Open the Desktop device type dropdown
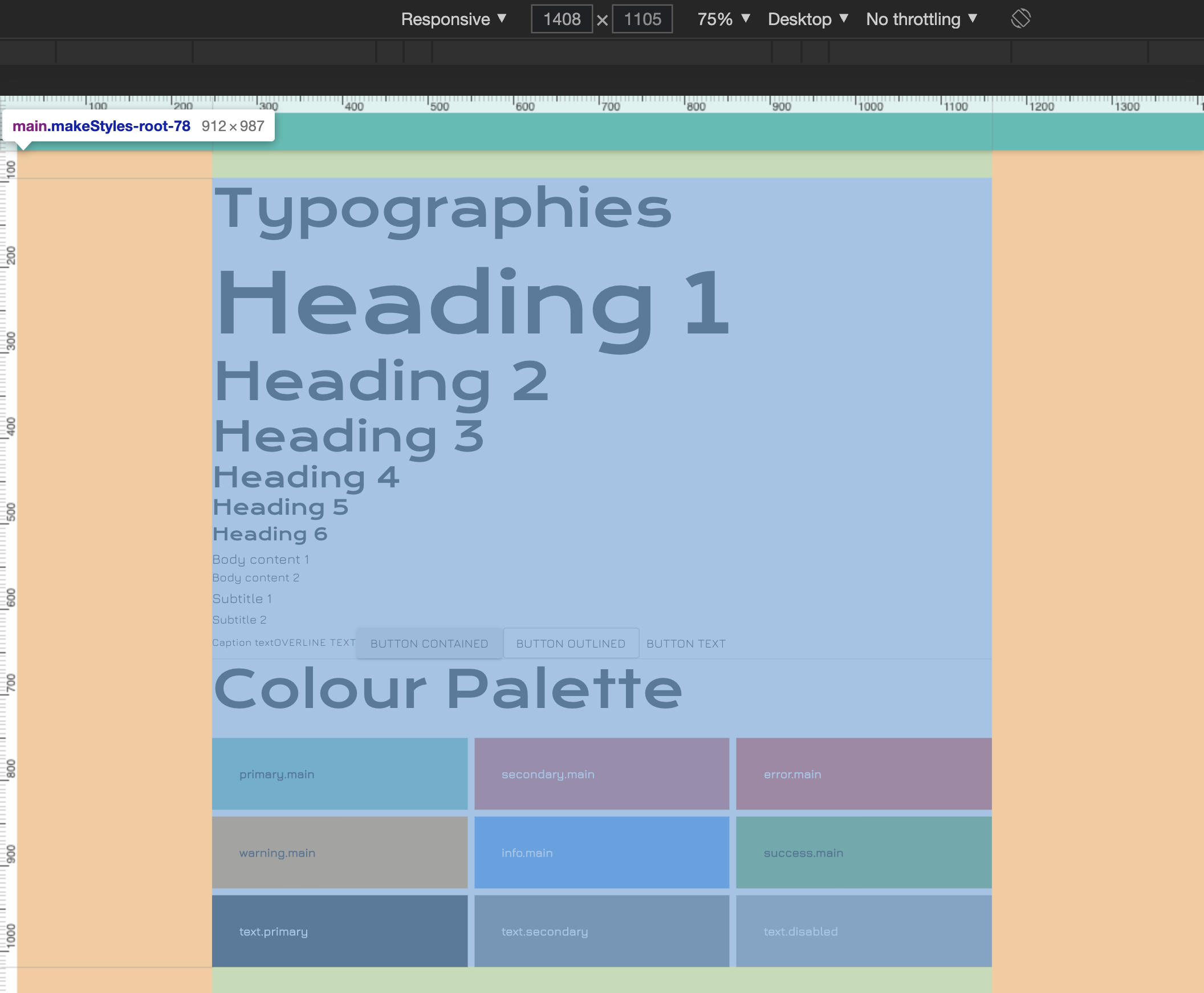Viewport: 1204px width, 993px height. 807,19
